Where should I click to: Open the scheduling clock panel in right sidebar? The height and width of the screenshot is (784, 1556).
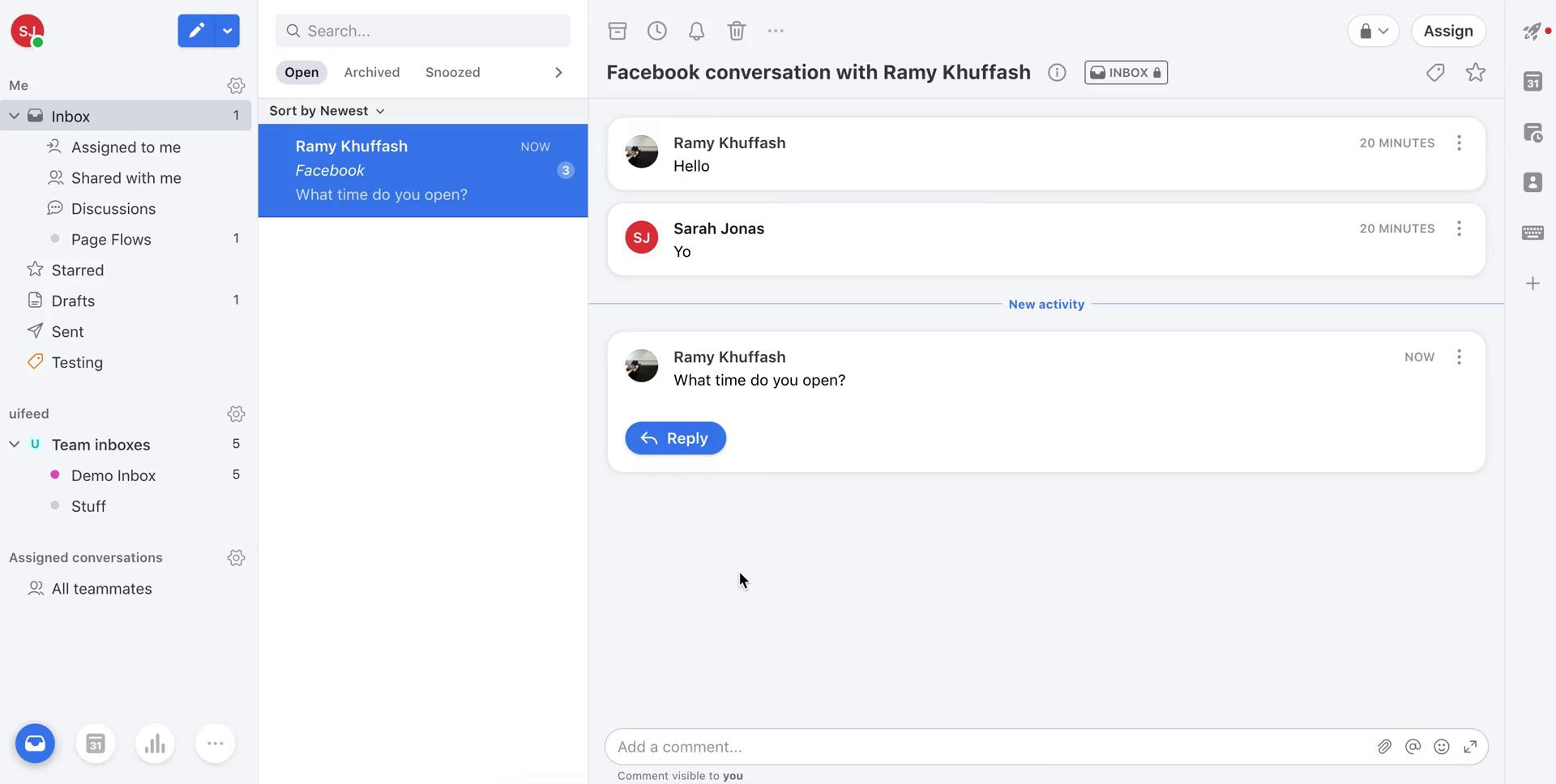pos(1532,133)
